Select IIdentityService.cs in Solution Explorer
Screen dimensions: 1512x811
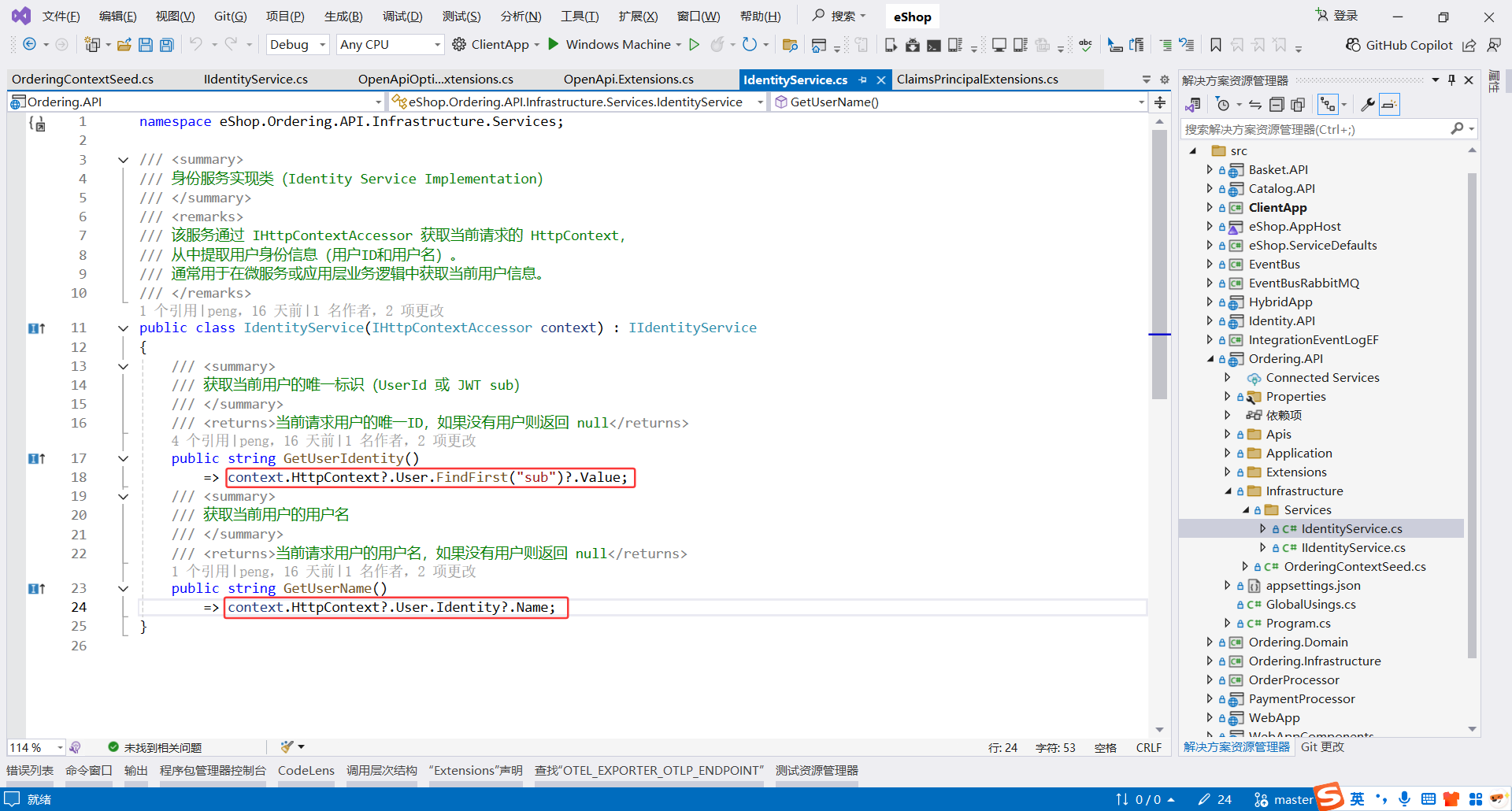click(x=1353, y=547)
